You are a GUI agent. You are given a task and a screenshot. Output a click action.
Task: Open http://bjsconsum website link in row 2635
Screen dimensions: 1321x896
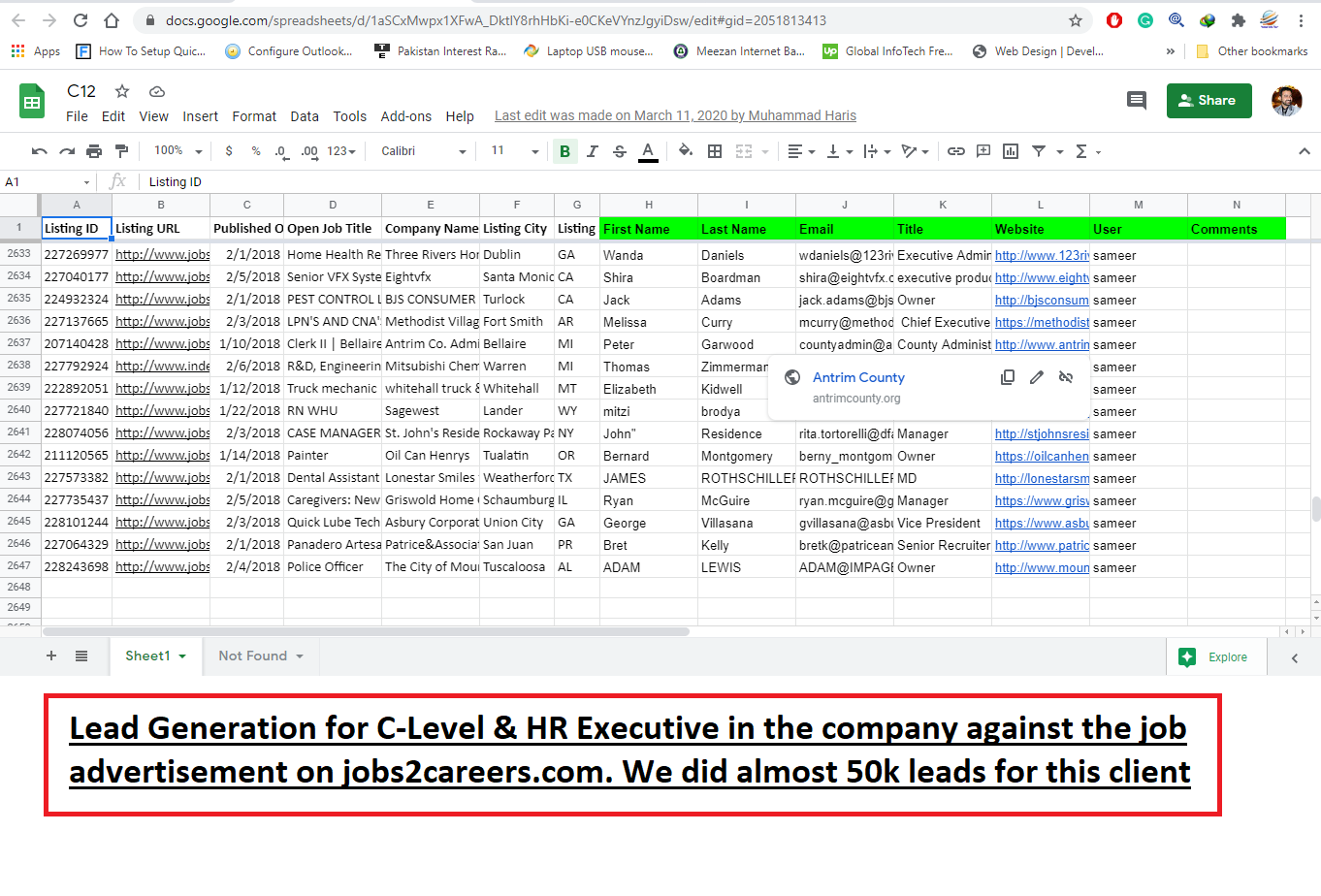(x=1042, y=300)
